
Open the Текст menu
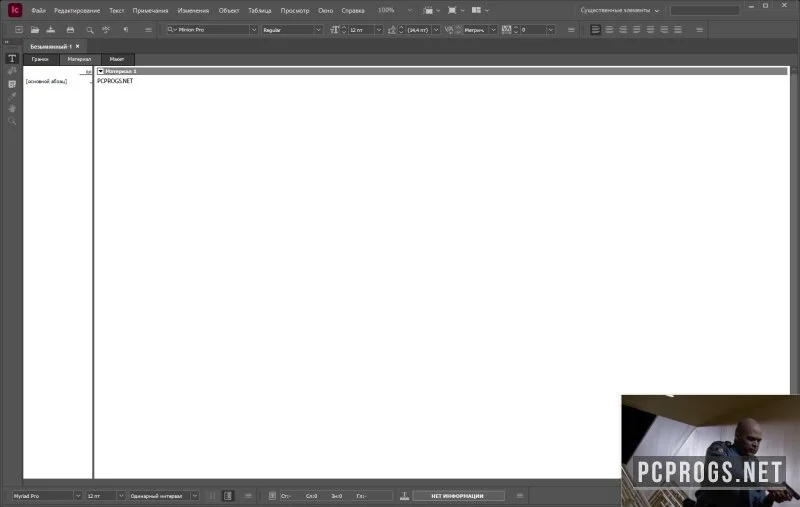pos(117,10)
